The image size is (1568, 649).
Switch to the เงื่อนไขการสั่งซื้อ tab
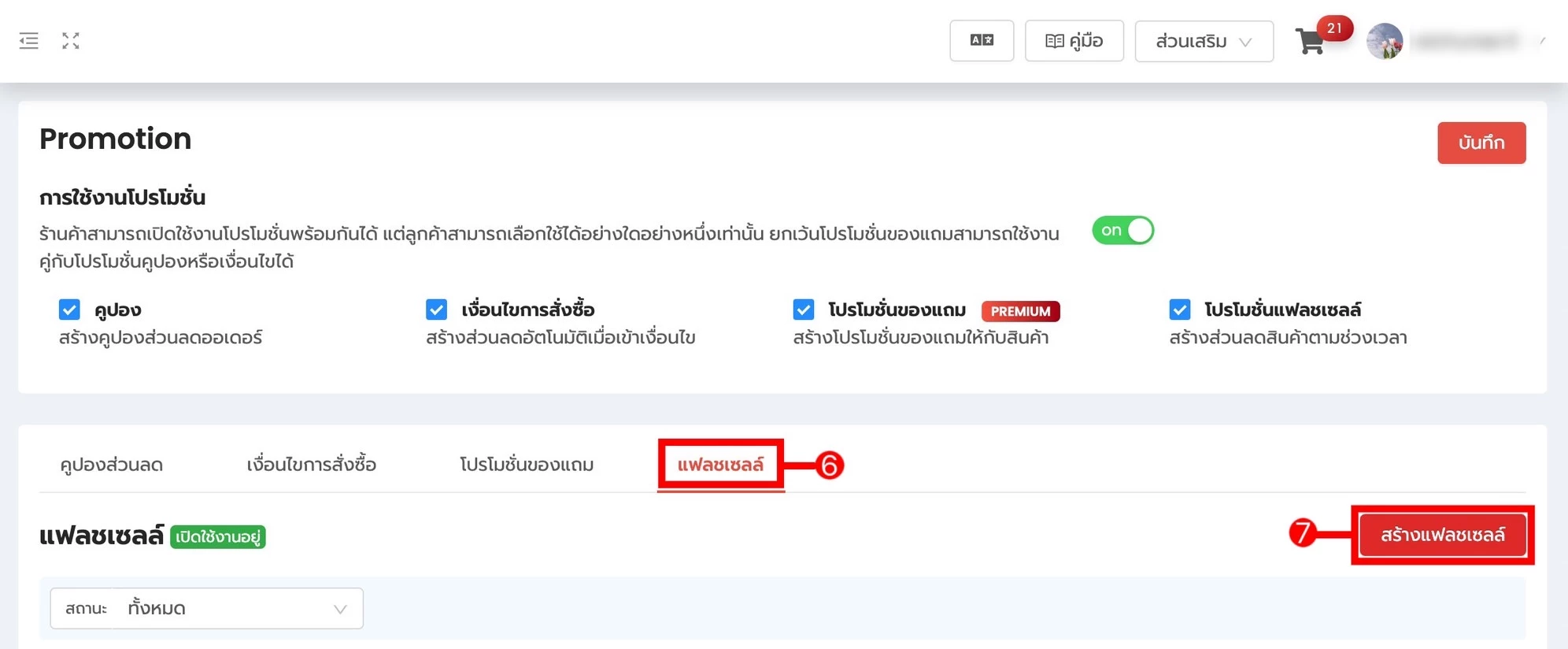coord(311,465)
